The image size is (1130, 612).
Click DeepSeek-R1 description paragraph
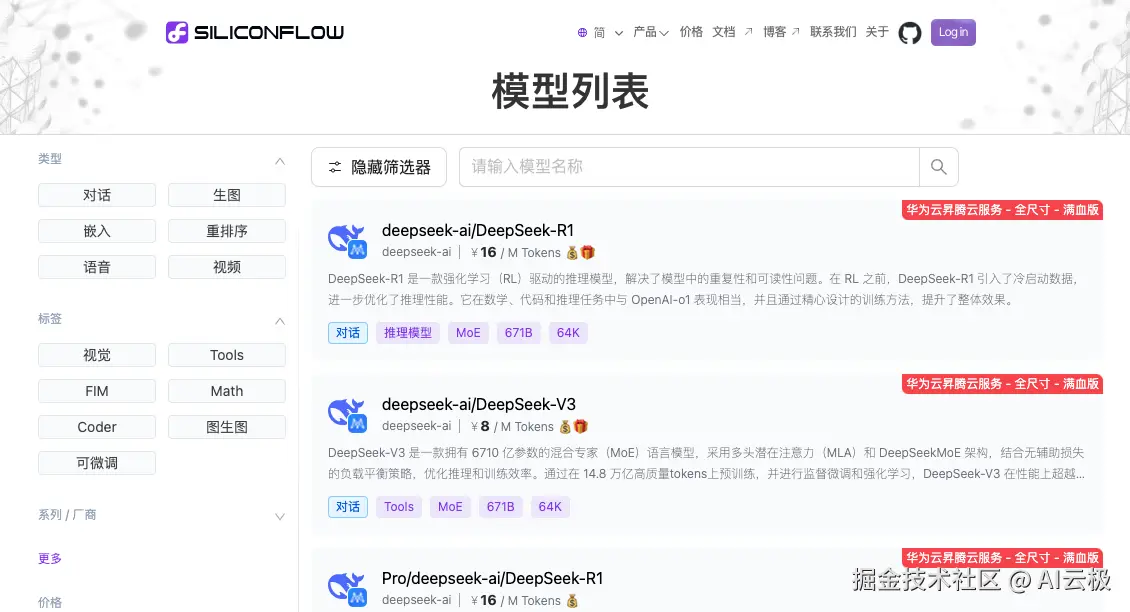(x=703, y=289)
